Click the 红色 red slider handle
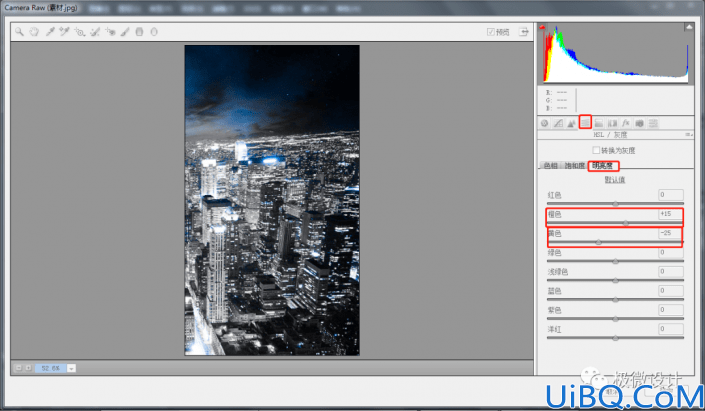This screenshot has width=705, height=411. pyautogui.click(x=616, y=204)
